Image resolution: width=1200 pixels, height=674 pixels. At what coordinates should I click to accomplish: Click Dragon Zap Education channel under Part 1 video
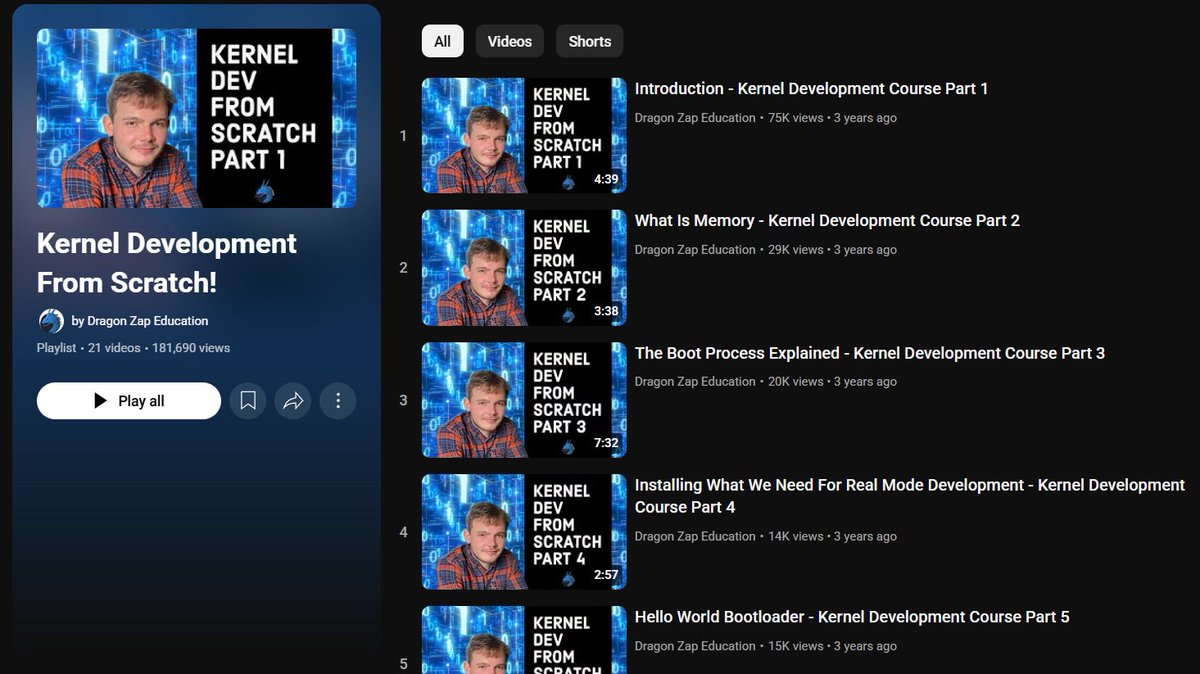point(695,118)
